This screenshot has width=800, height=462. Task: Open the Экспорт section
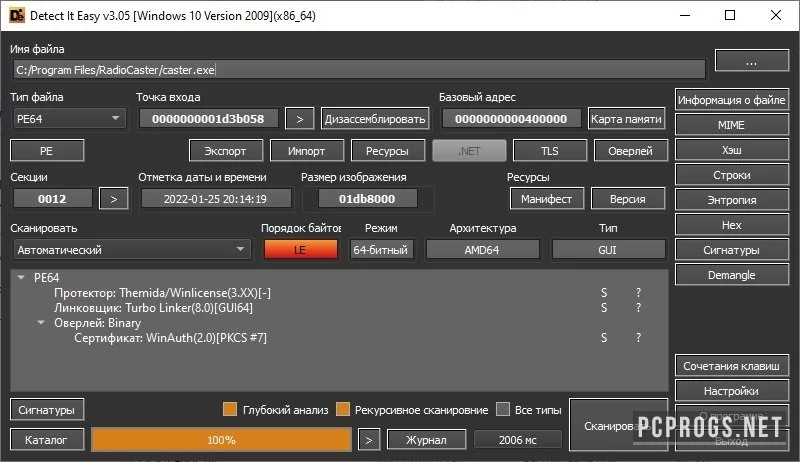(226, 151)
